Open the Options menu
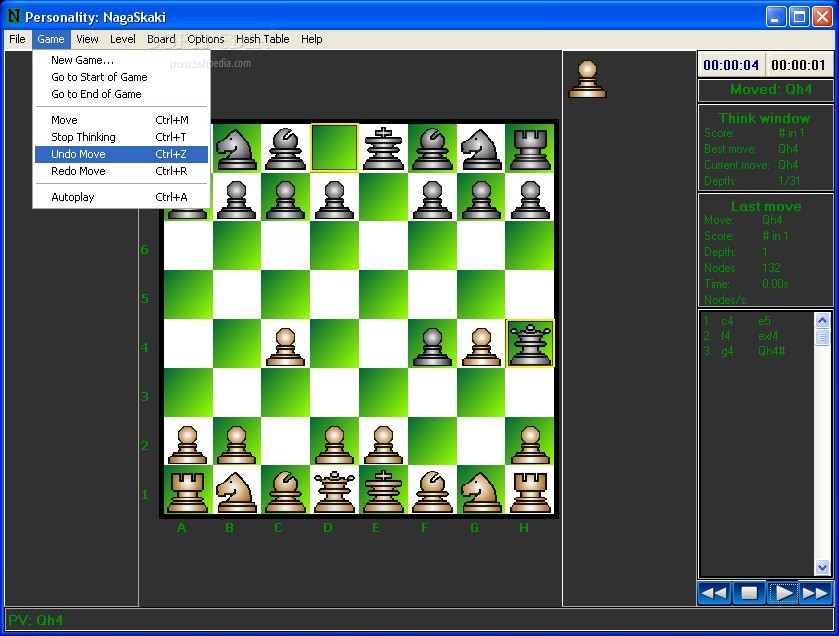This screenshot has width=839, height=636. point(205,39)
